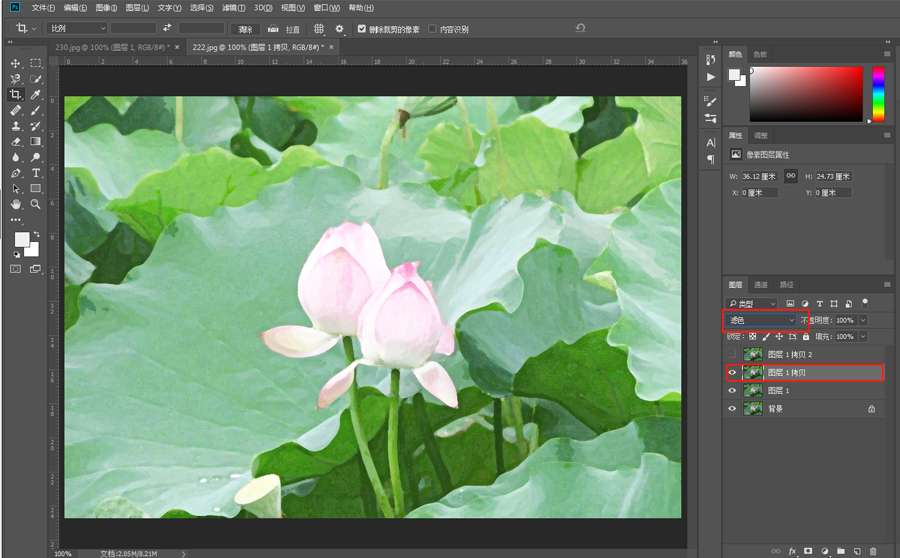Open the Layers panel options menu
The height and width of the screenshot is (558, 900).
[887, 284]
